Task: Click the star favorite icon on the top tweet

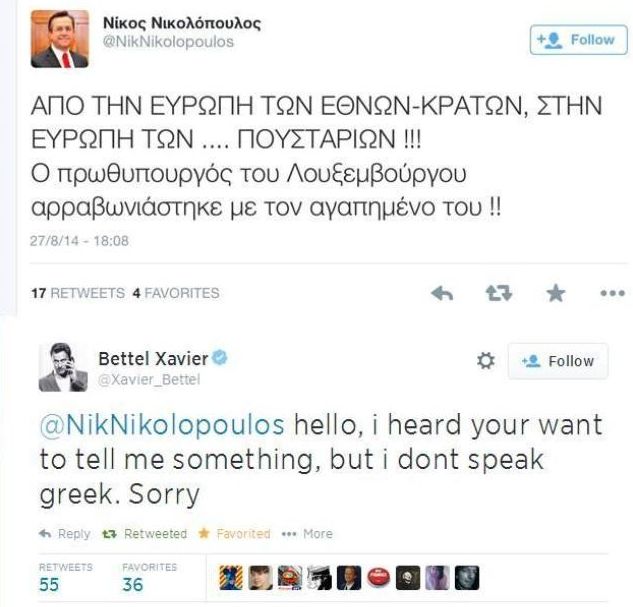Action: [x=556, y=293]
